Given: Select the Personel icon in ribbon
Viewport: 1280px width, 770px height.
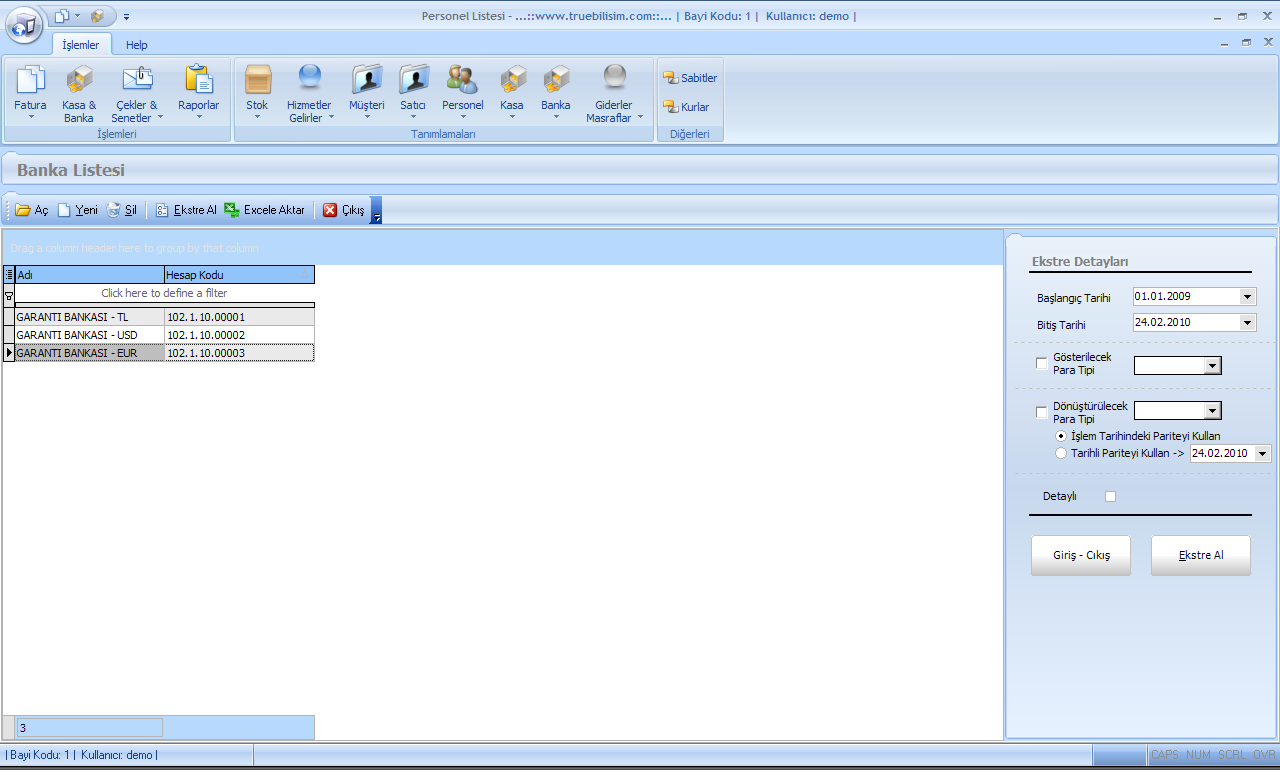Looking at the screenshot, I should coord(462,80).
